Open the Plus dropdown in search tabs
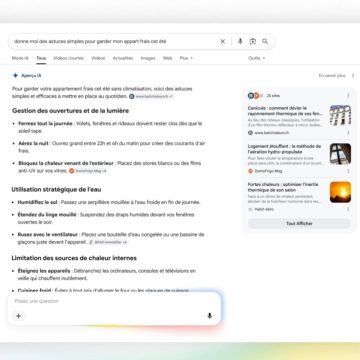 186,58
